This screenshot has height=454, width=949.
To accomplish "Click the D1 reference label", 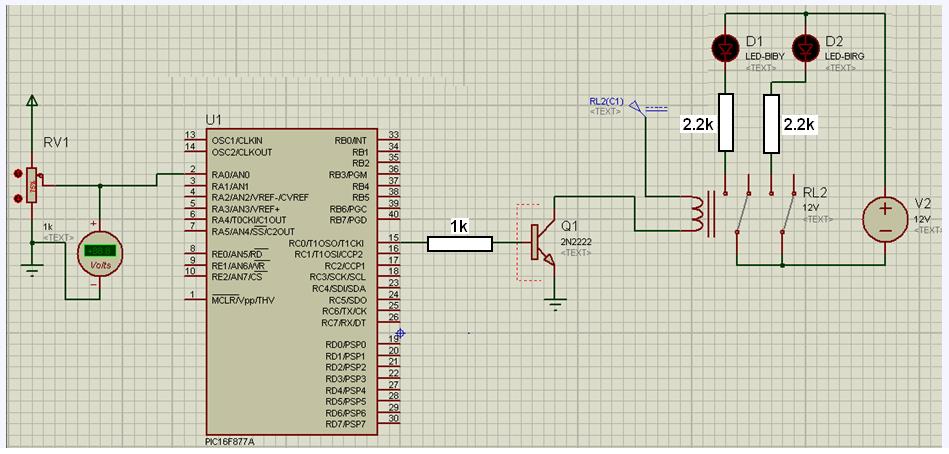I will click(754, 41).
